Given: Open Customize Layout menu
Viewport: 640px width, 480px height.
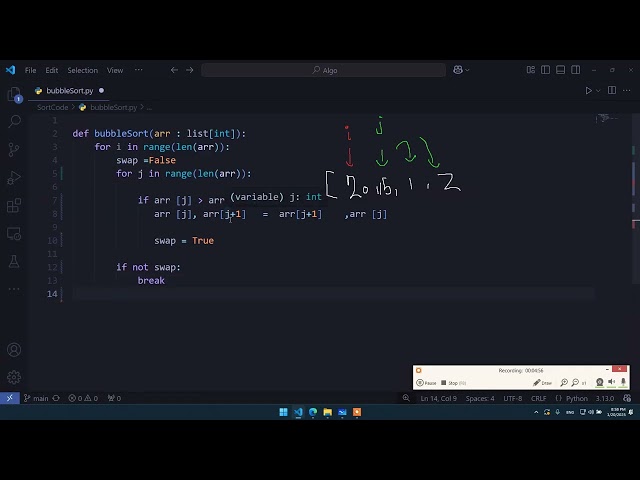Looking at the screenshot, I should (x=531, y=70).
